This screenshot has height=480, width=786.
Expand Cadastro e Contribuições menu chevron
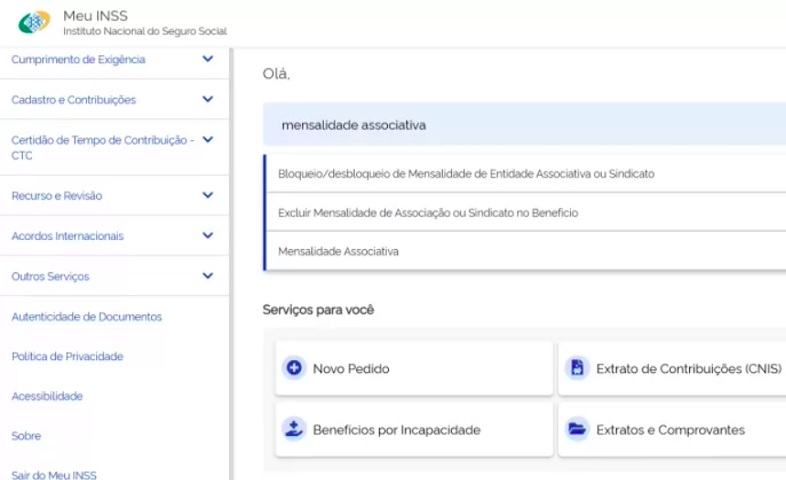click(x=208, y=99)
